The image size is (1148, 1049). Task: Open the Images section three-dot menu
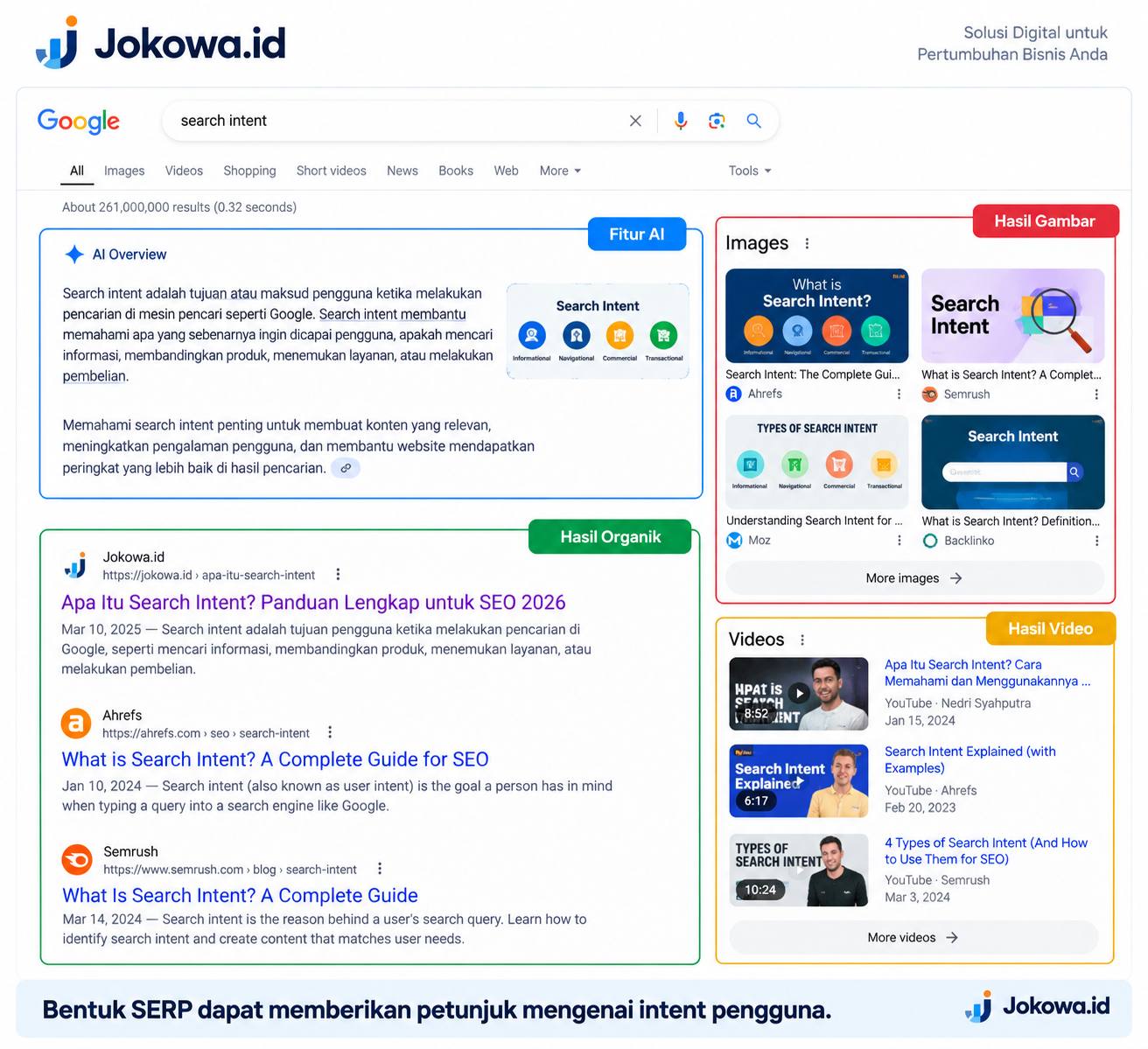pyautogui.click(x=807, y=243)
